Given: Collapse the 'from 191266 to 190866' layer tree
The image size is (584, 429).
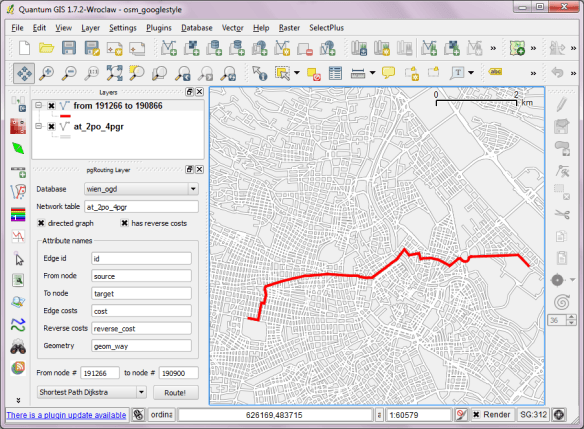Looking at the screenshot, I should click(38, 105).
